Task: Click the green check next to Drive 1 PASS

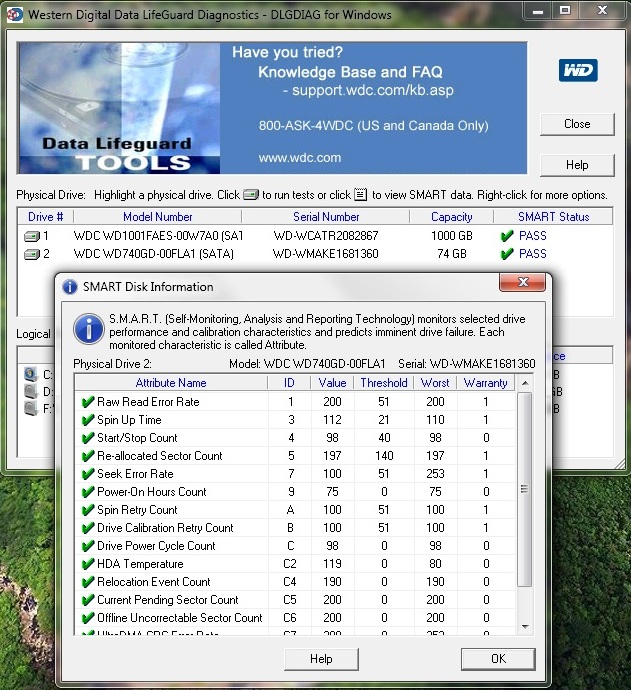Action: pyautogui.click(x=507, y=236)
